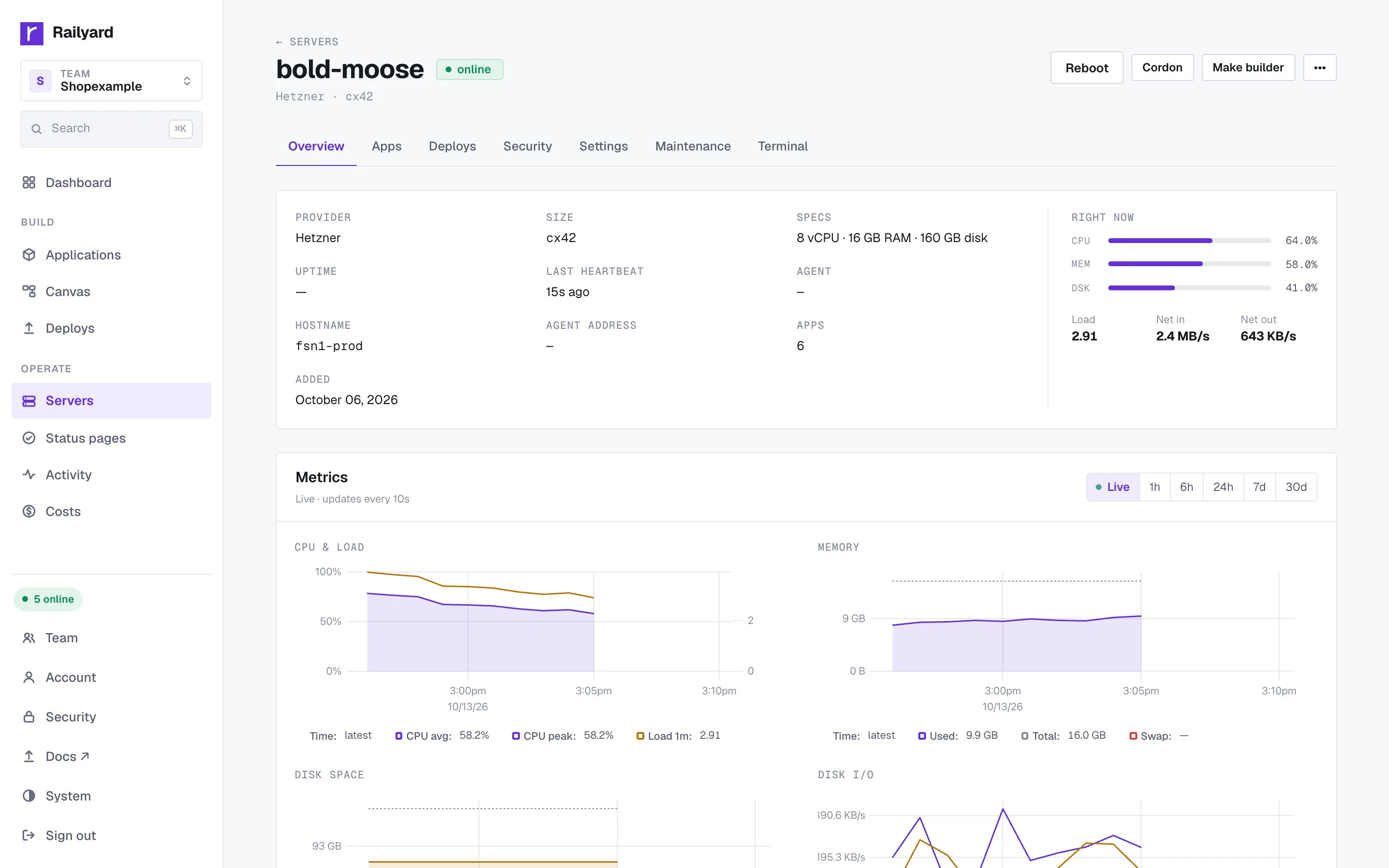Click the CPU usage progress bar

(x=1189, y=241)
